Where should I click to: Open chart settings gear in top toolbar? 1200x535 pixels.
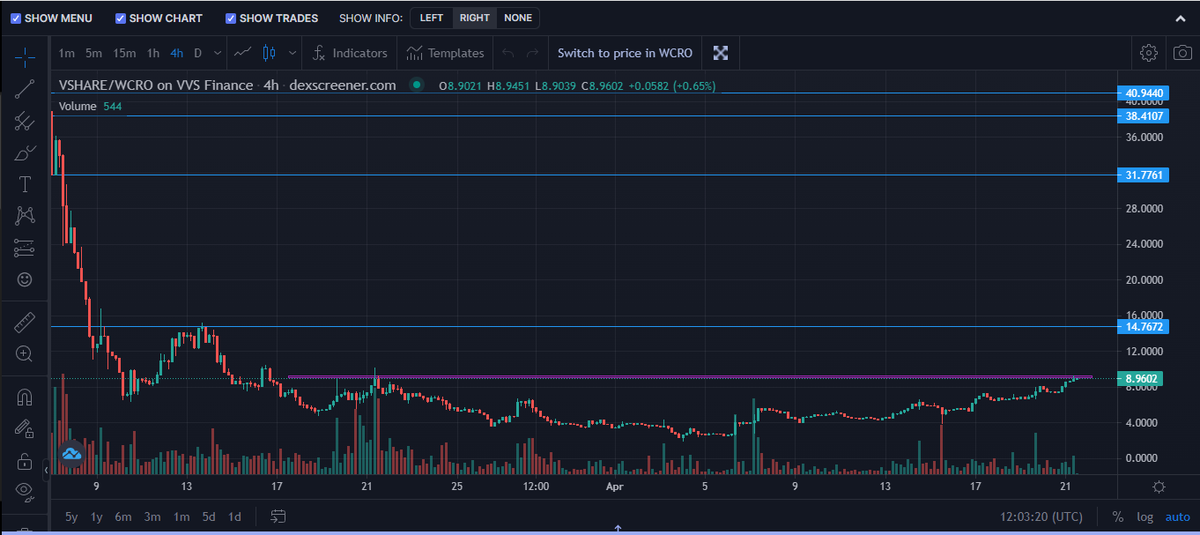(1149, 53)
